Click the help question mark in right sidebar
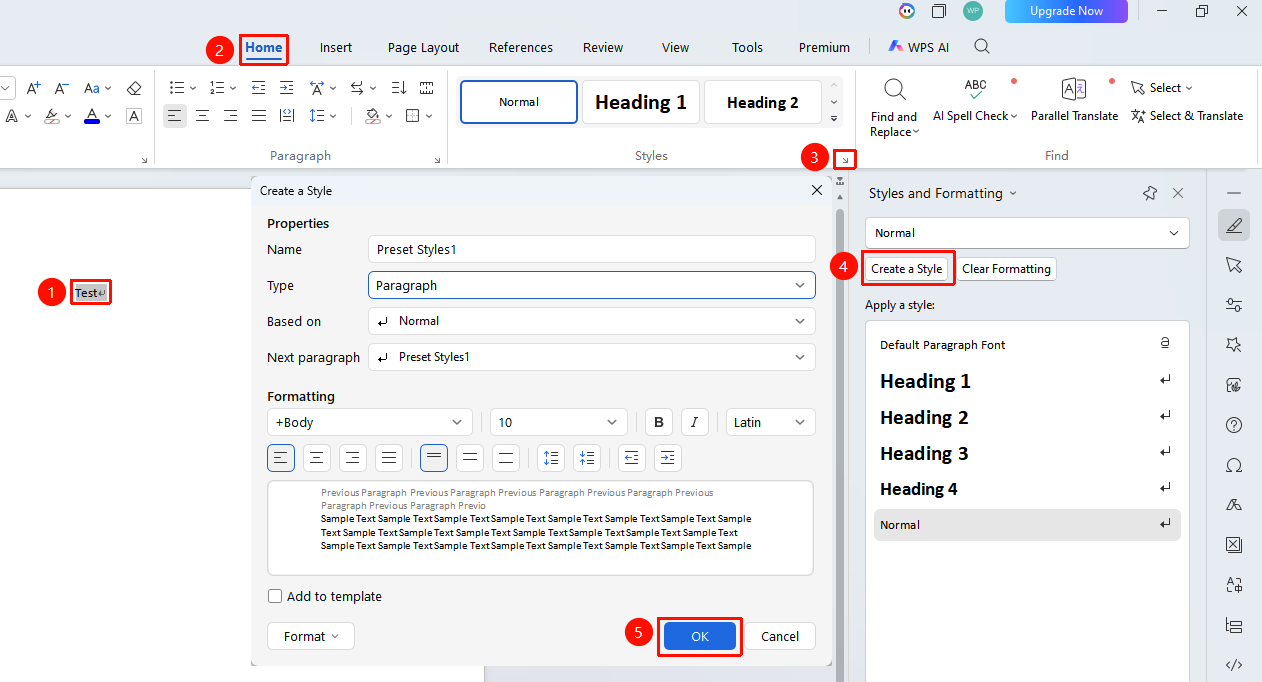The image size is (1262, 682). pos(1234,425)
